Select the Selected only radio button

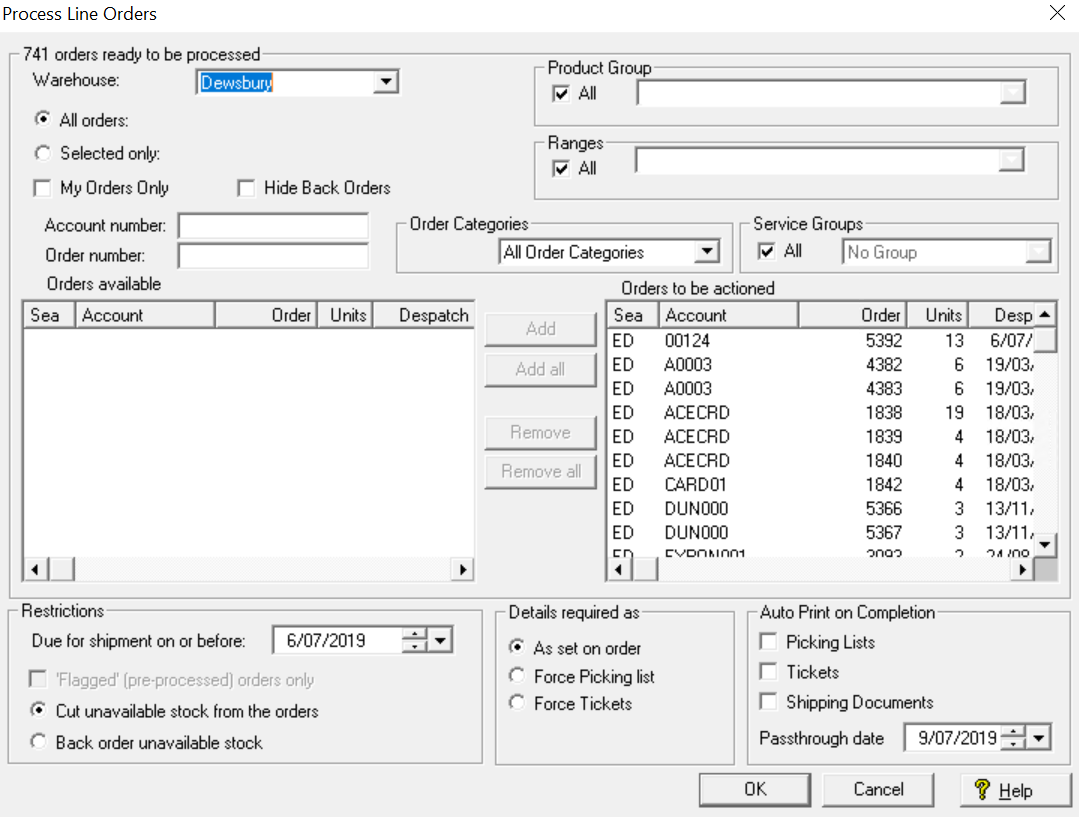pyautogui.click(x=43, y=153)
